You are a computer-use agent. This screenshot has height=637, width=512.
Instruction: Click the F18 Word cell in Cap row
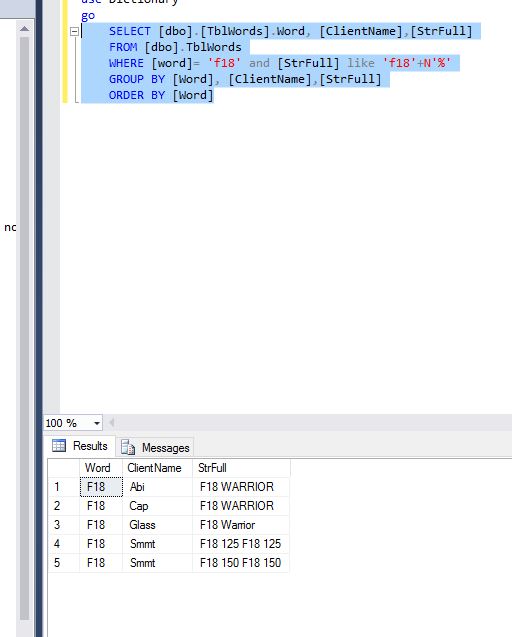(x=101, y=506)
